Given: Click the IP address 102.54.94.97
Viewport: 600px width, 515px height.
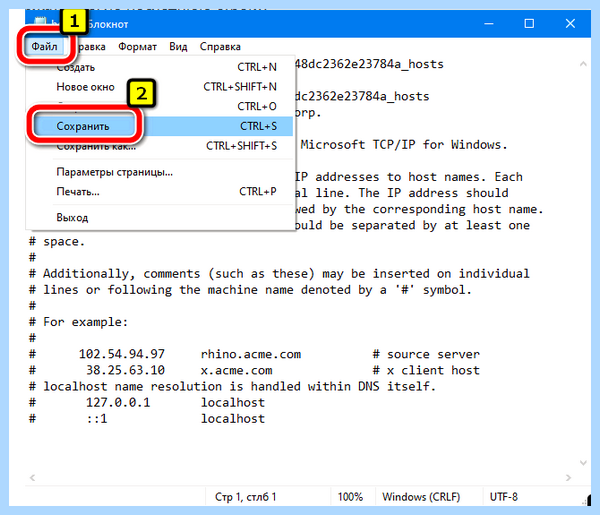Looking at the screenshot, I should point(122,354).
